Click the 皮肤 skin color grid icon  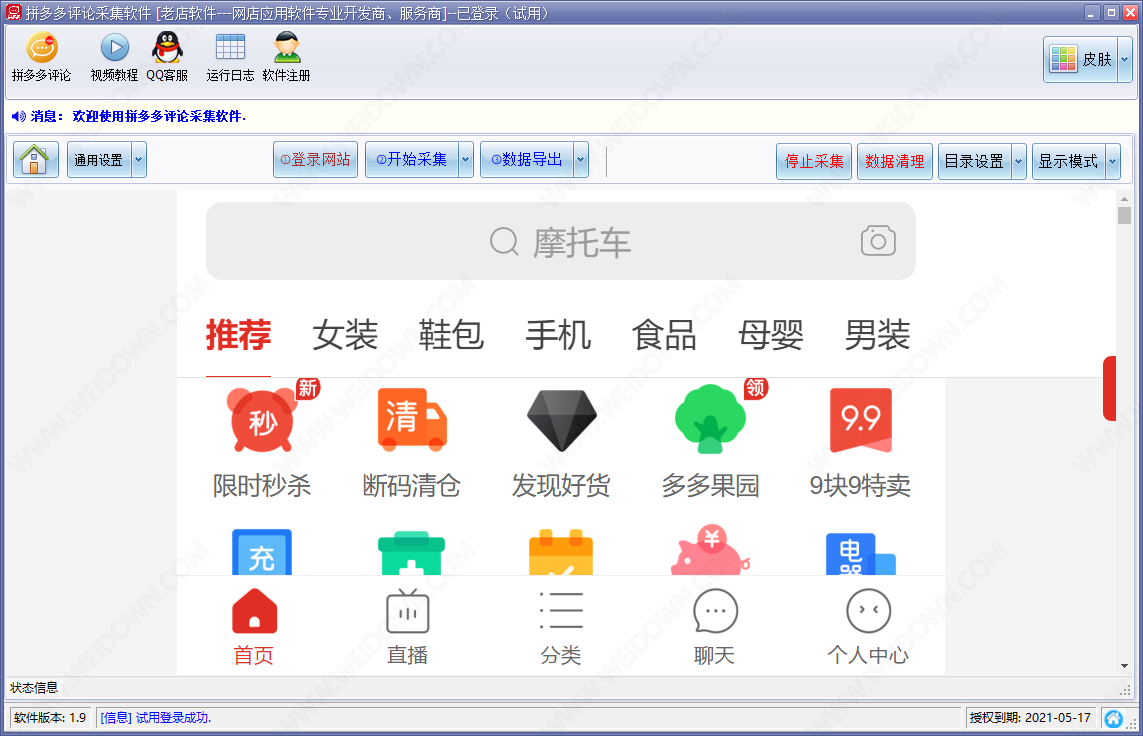click(x=1064, y=59)
